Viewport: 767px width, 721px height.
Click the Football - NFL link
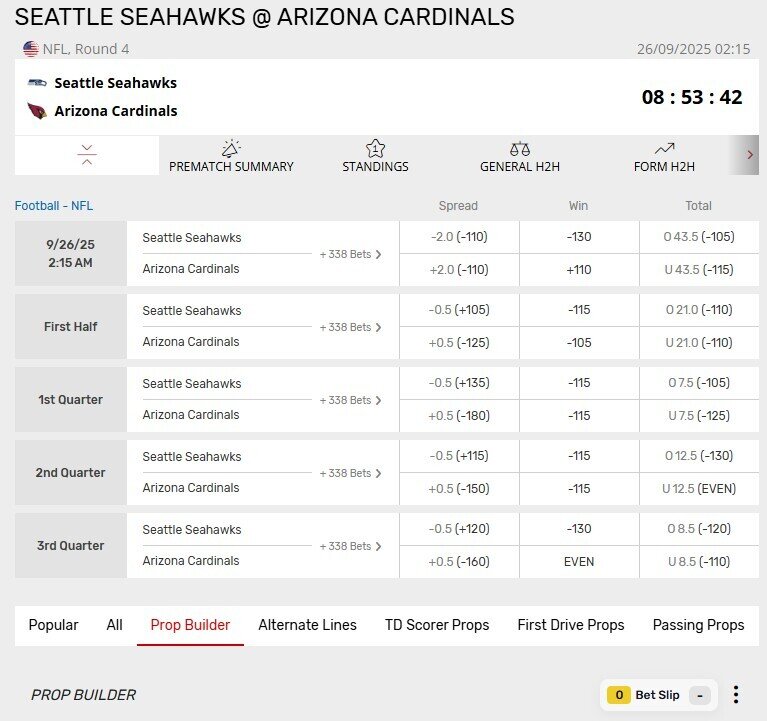54,206
